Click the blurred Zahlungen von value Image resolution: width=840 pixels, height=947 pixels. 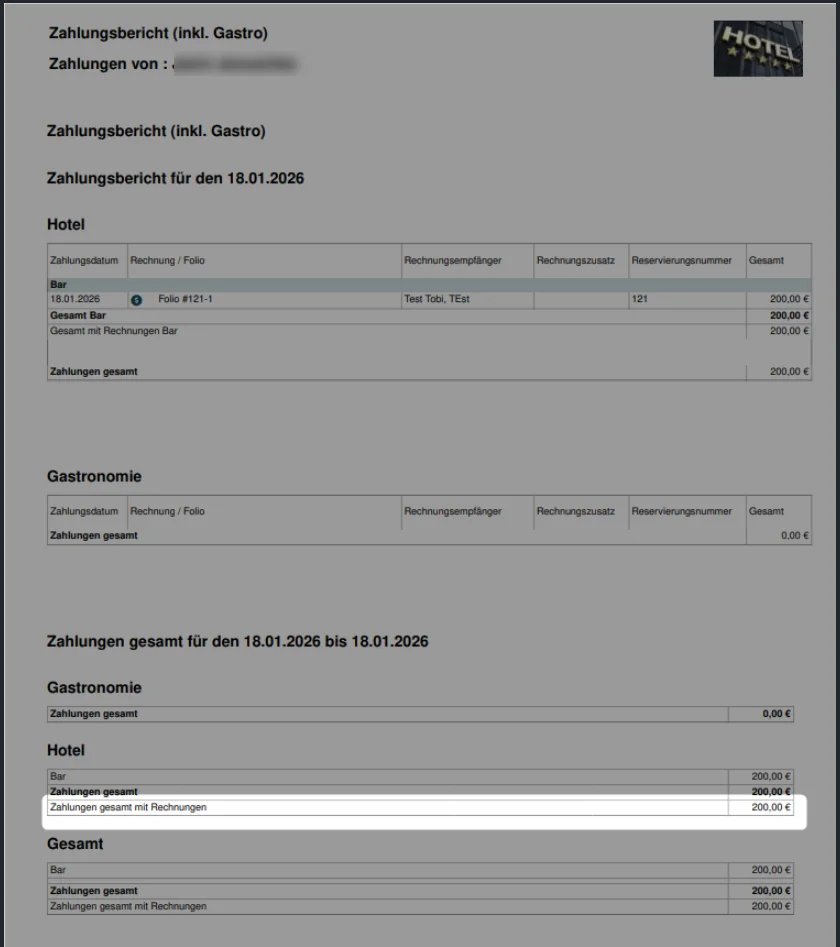[x=235, y=64]
